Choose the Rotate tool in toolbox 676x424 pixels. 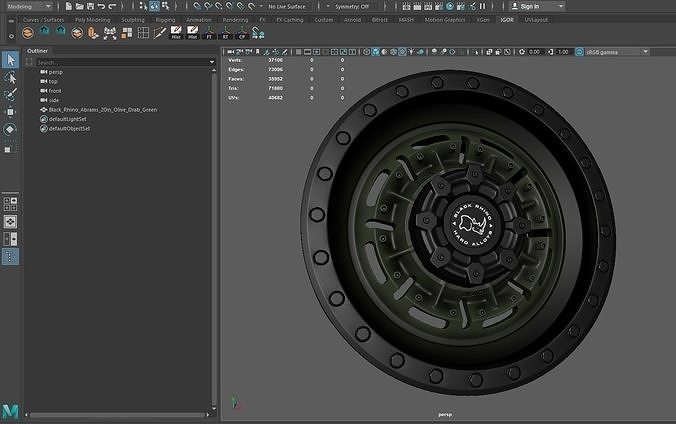point(10,129)
